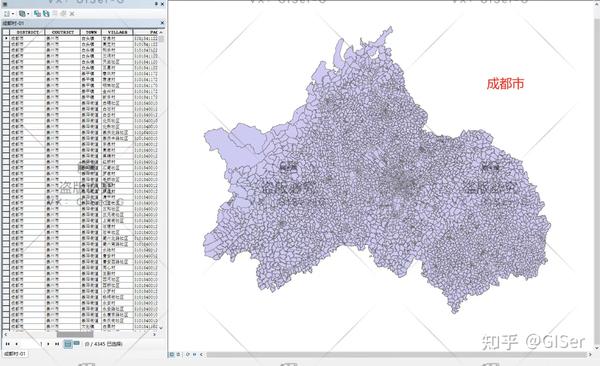The image size is (600, 366).
Task: Go to the previous record
Action: 16,344
